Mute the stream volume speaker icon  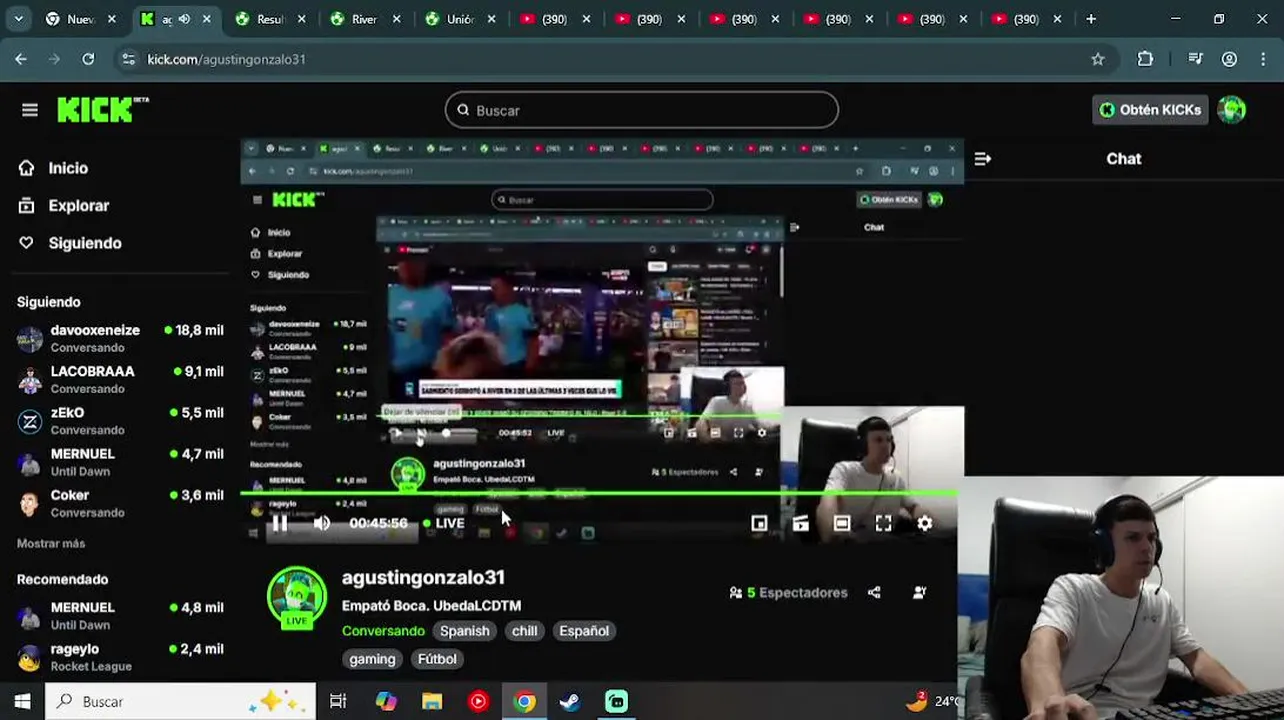tap(321, 523)
